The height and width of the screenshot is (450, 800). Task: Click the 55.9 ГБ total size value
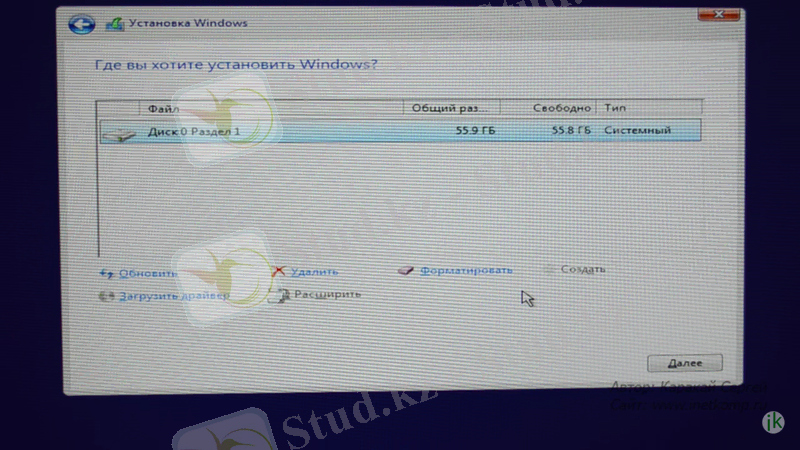[476, 131]
